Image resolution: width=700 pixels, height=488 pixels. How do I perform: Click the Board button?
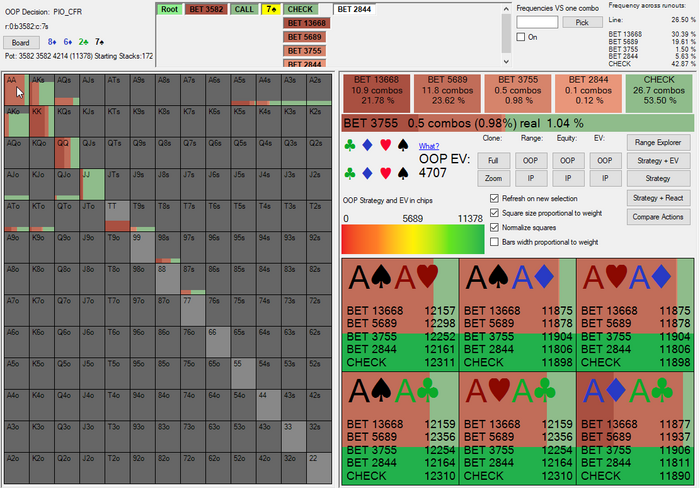click(x=21, y=42)
